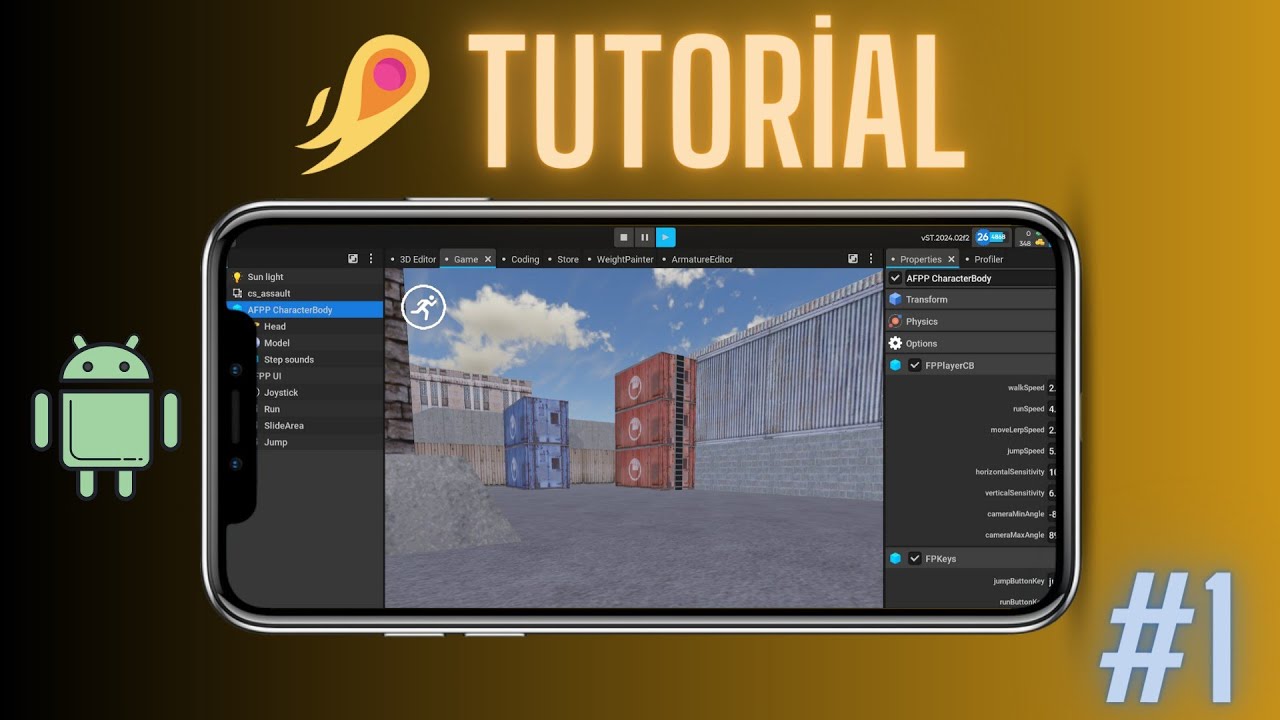This screenshot has height=720, width=1280.
Task: Collapse the FPKeys component header
Action: coord(970,558)
